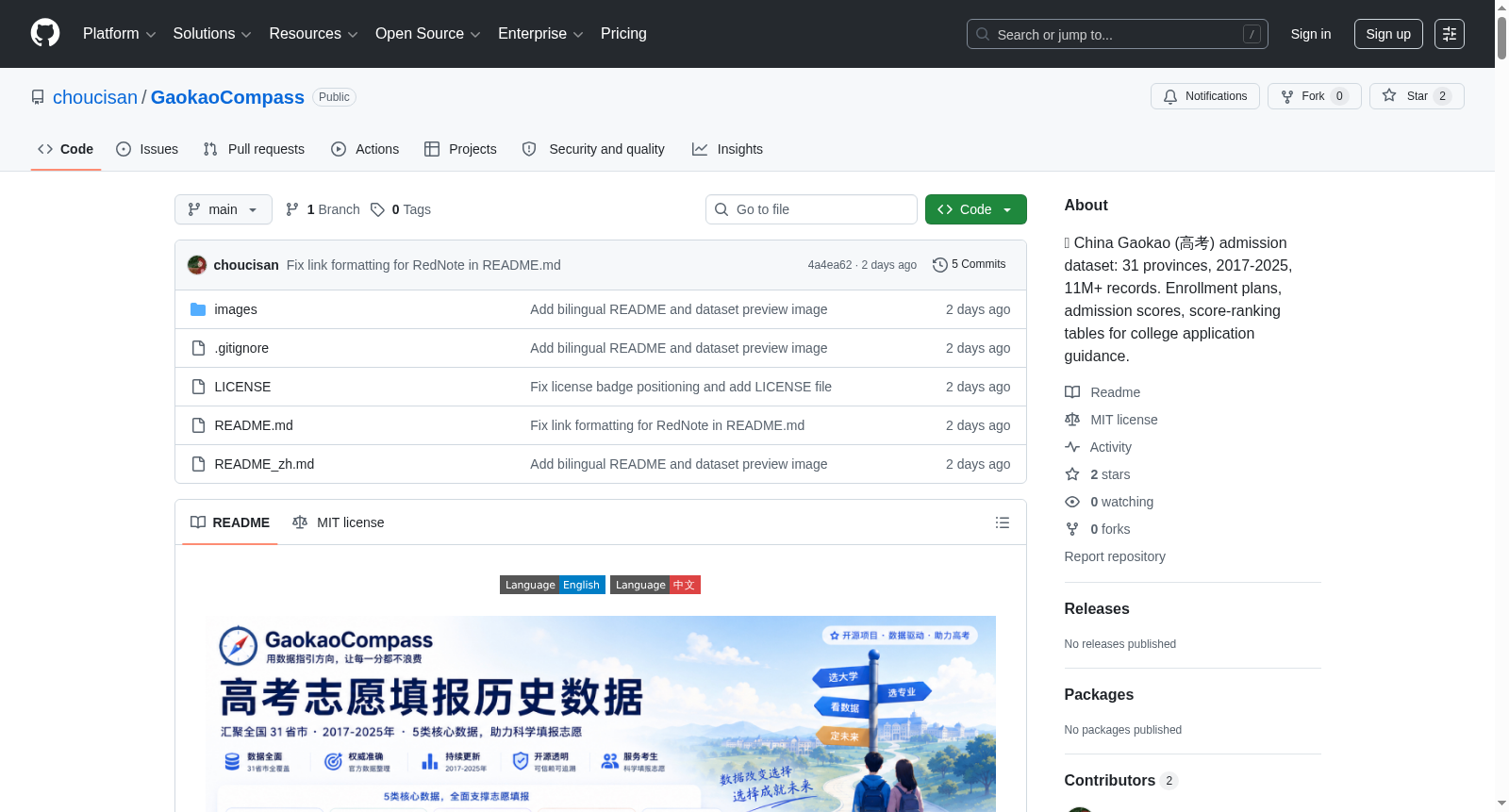Expand the Solutions menu

[212, 34]
